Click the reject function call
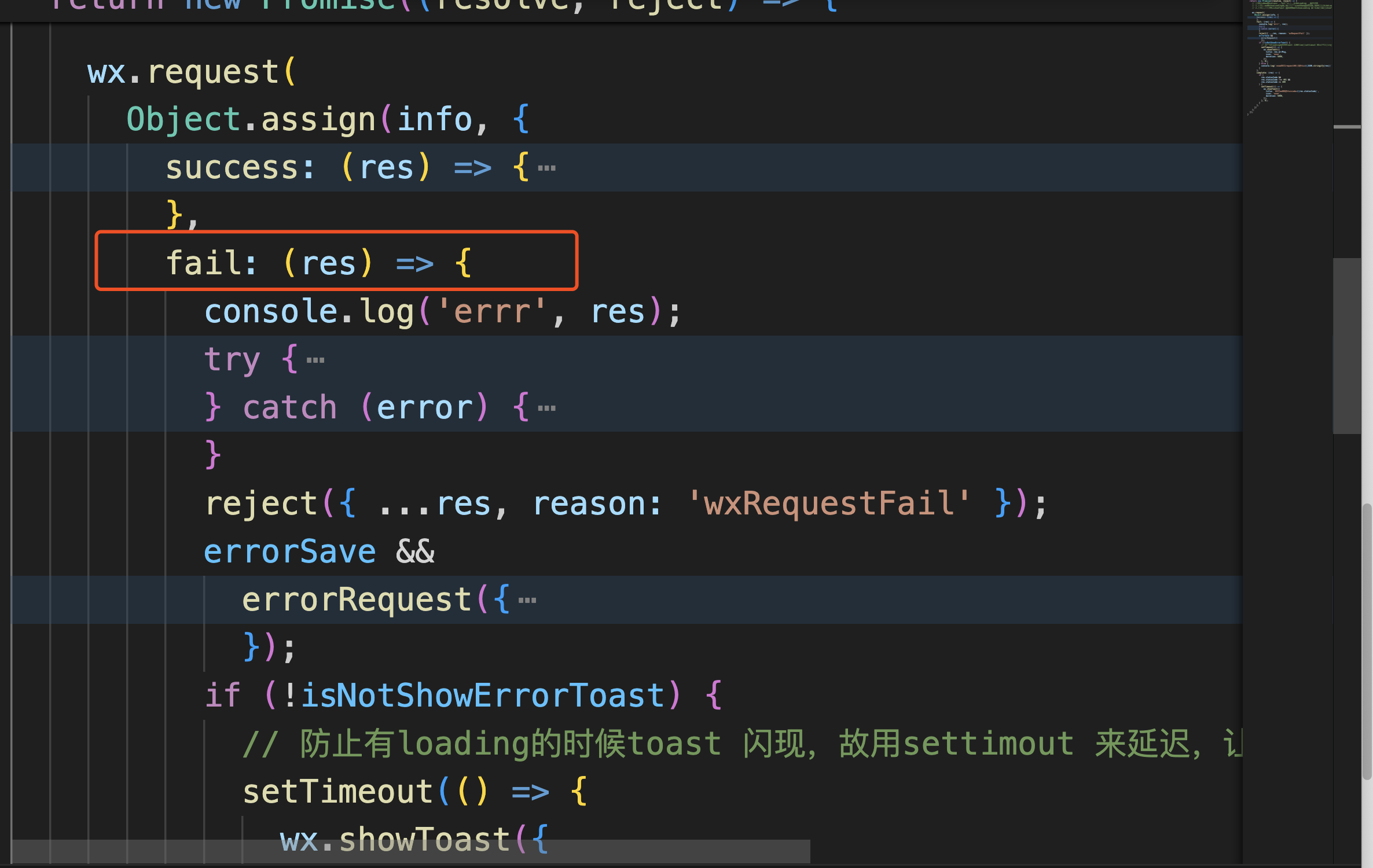The width and height of the screenshot is (1373, 868). [261, 503]
